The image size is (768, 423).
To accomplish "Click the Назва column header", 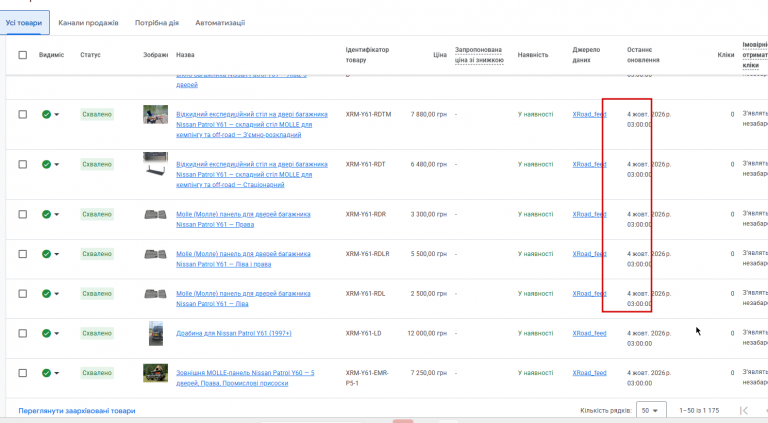I will pos(185,55).
